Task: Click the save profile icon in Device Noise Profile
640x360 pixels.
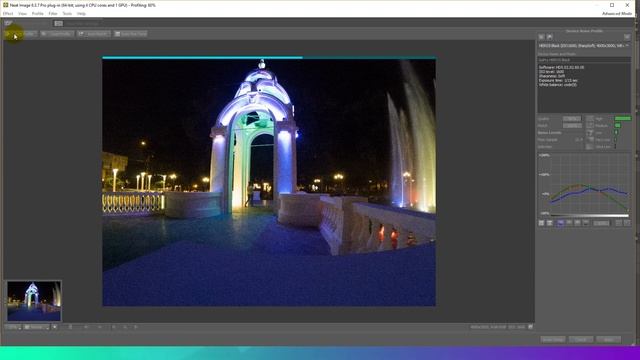Action: pos(549,37)
